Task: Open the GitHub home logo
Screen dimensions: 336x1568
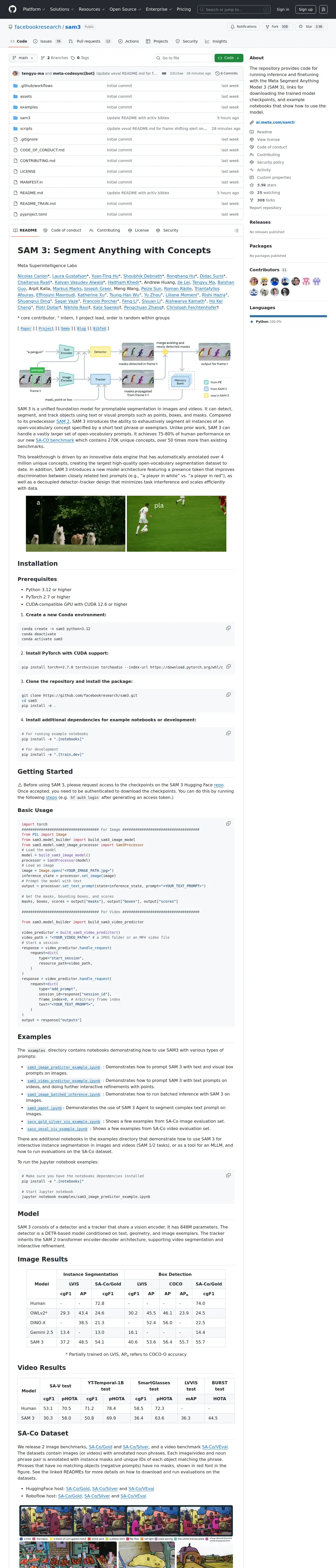Action: coord(12,9)
